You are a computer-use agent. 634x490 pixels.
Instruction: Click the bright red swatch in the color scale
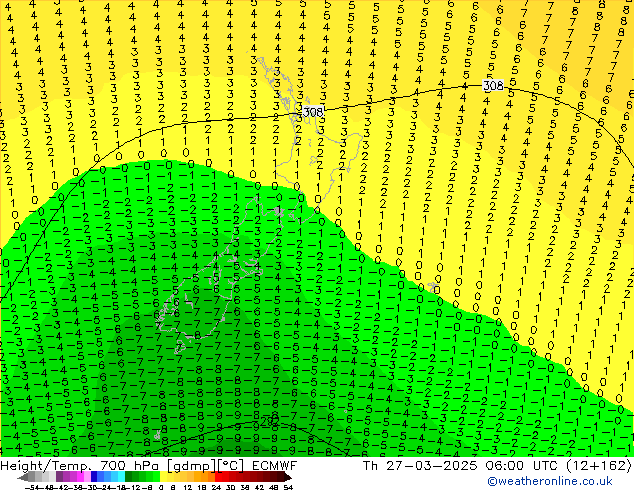coord(218,476)
